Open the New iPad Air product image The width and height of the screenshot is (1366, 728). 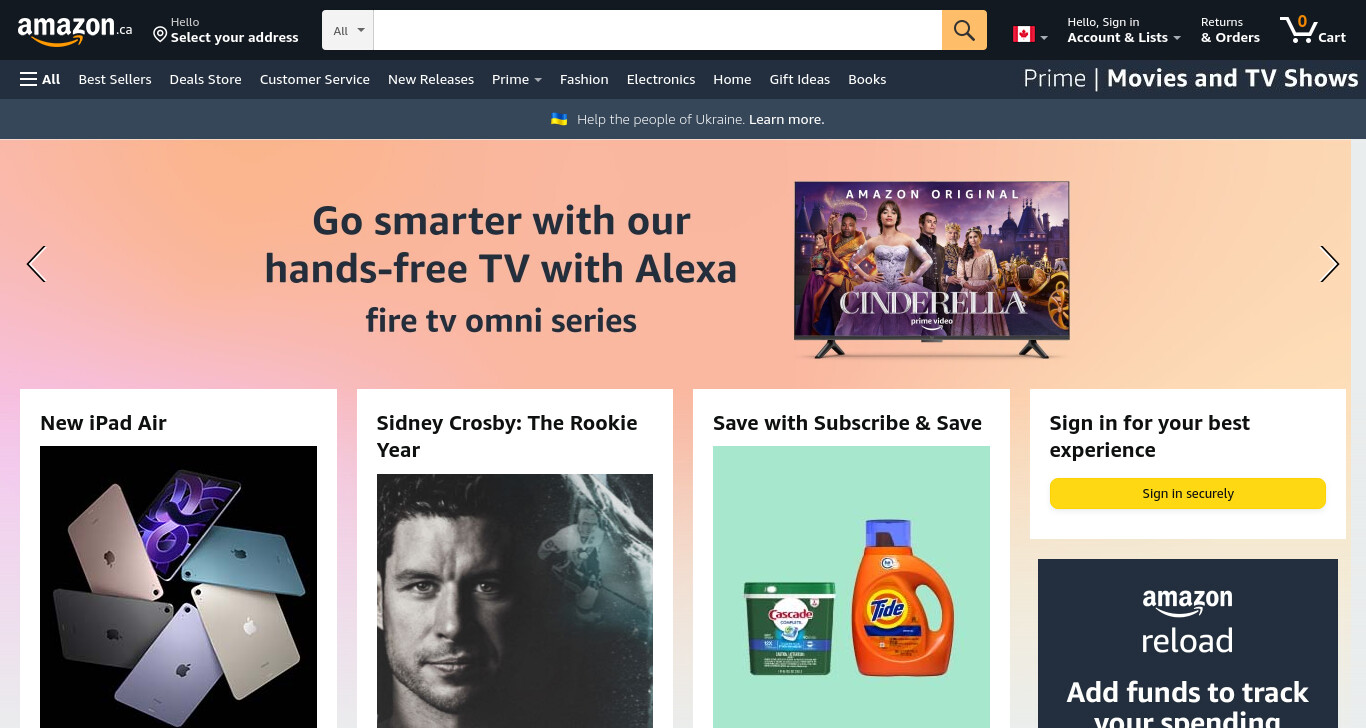[x=178, y=587]
